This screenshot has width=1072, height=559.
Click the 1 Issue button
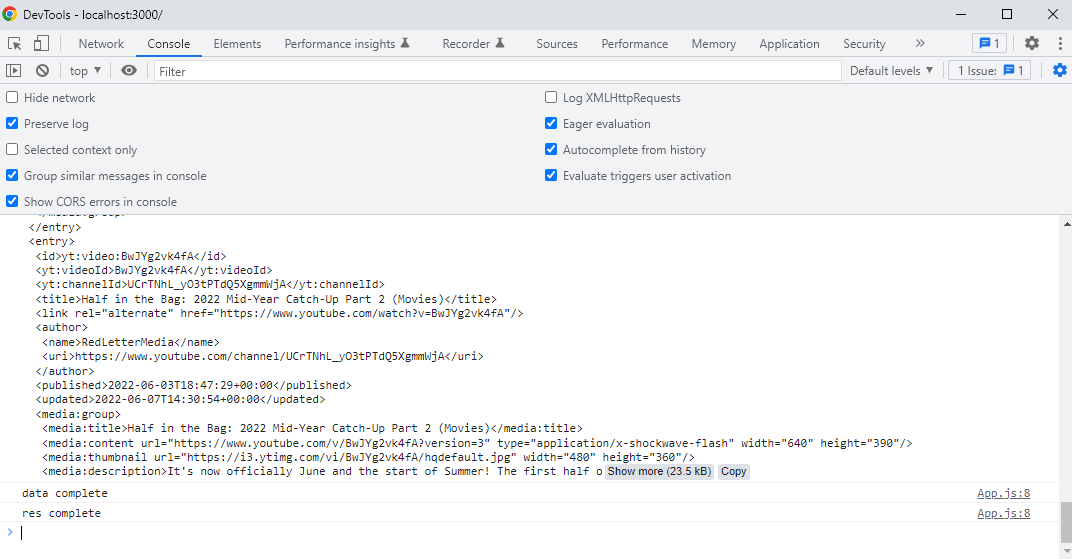point(989,70)
